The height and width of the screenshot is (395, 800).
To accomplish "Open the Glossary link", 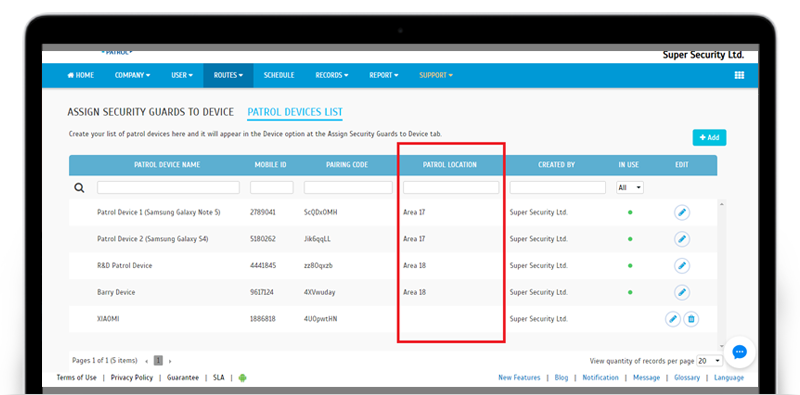I will pyautogui.click(x=687, y=378).
